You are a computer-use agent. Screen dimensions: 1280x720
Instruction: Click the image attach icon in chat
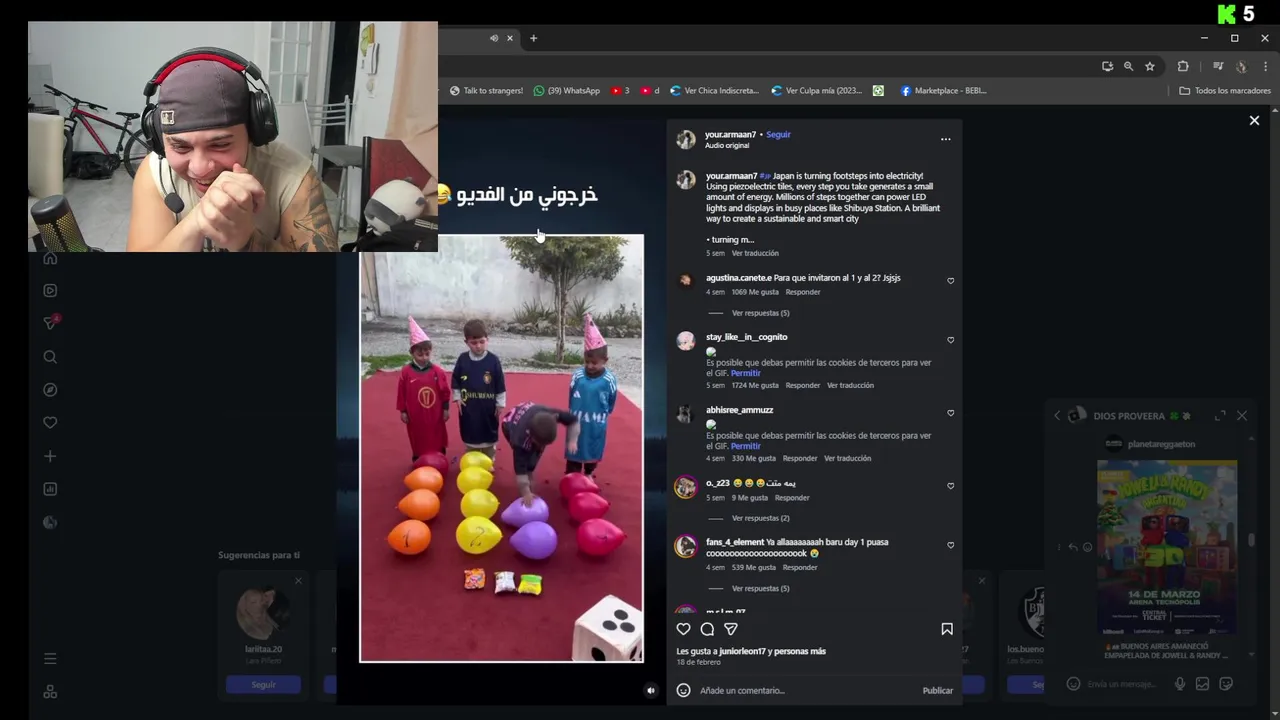coord(1202,684)
